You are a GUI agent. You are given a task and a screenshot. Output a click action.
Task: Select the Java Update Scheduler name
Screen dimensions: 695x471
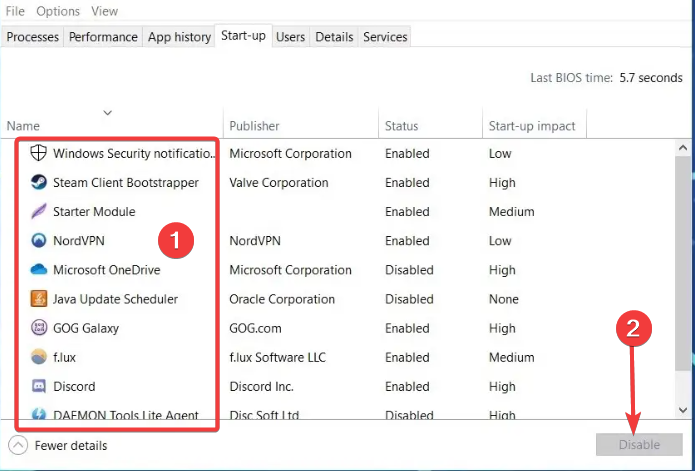point(115,299)
